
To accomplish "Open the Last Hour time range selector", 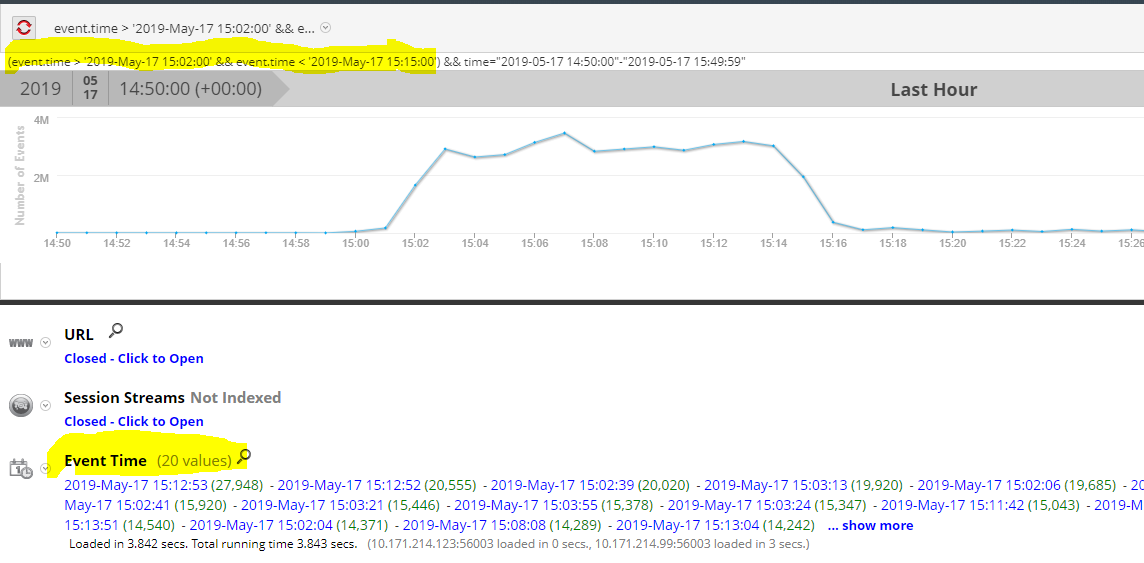I will 933,90.
